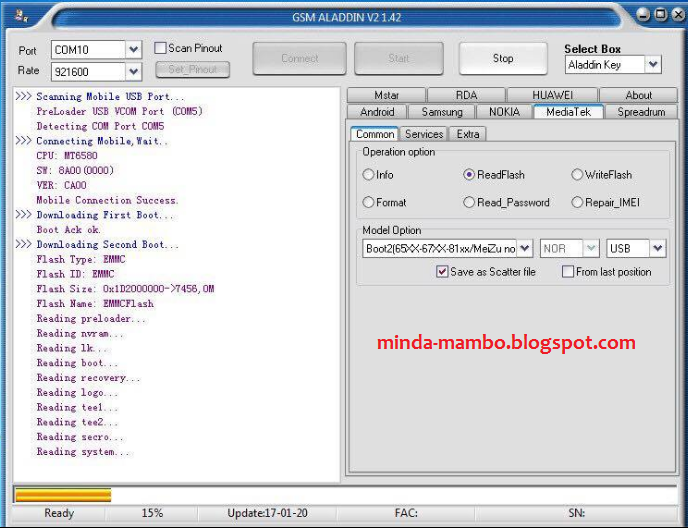Open the HUAWEI tab
The width and height of the screenshot is (688, 528).
coord(552,95)
